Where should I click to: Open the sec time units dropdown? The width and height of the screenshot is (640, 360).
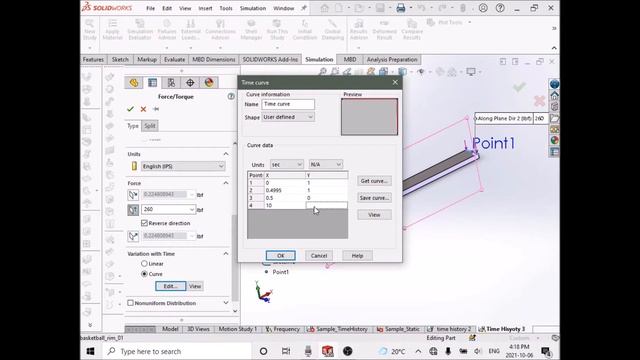pyautogui.click(x=287, y=164)
